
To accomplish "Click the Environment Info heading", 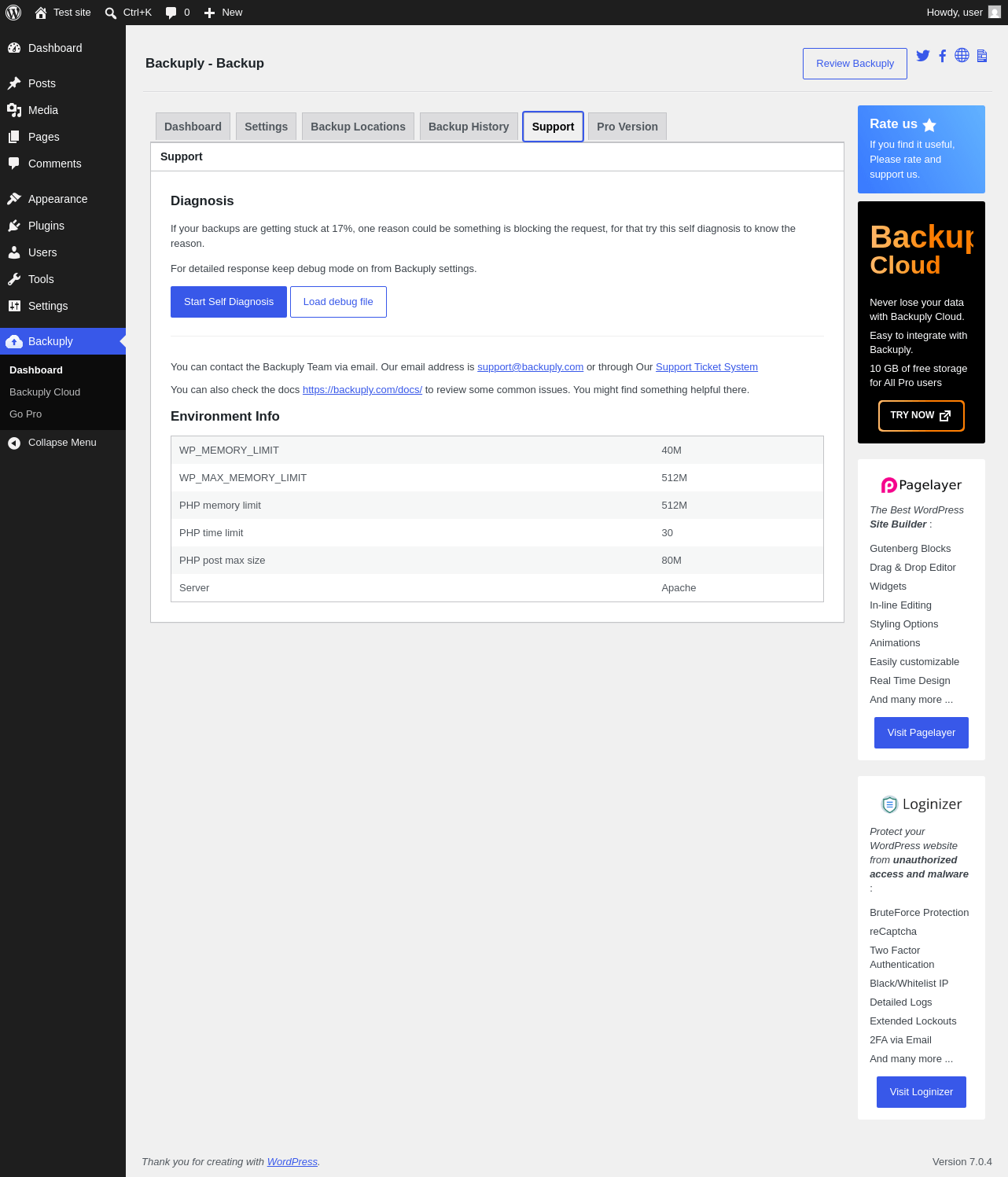I will (225, 417).
